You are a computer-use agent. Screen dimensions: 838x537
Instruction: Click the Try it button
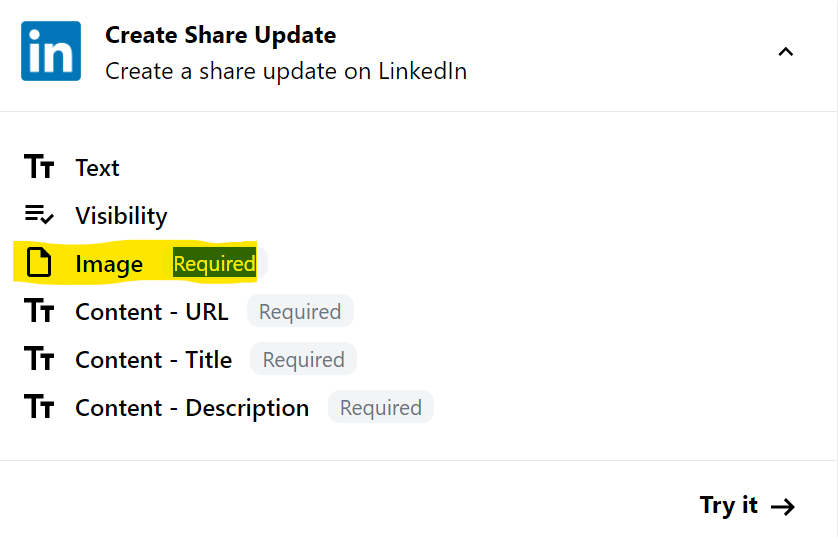(748, 506)
